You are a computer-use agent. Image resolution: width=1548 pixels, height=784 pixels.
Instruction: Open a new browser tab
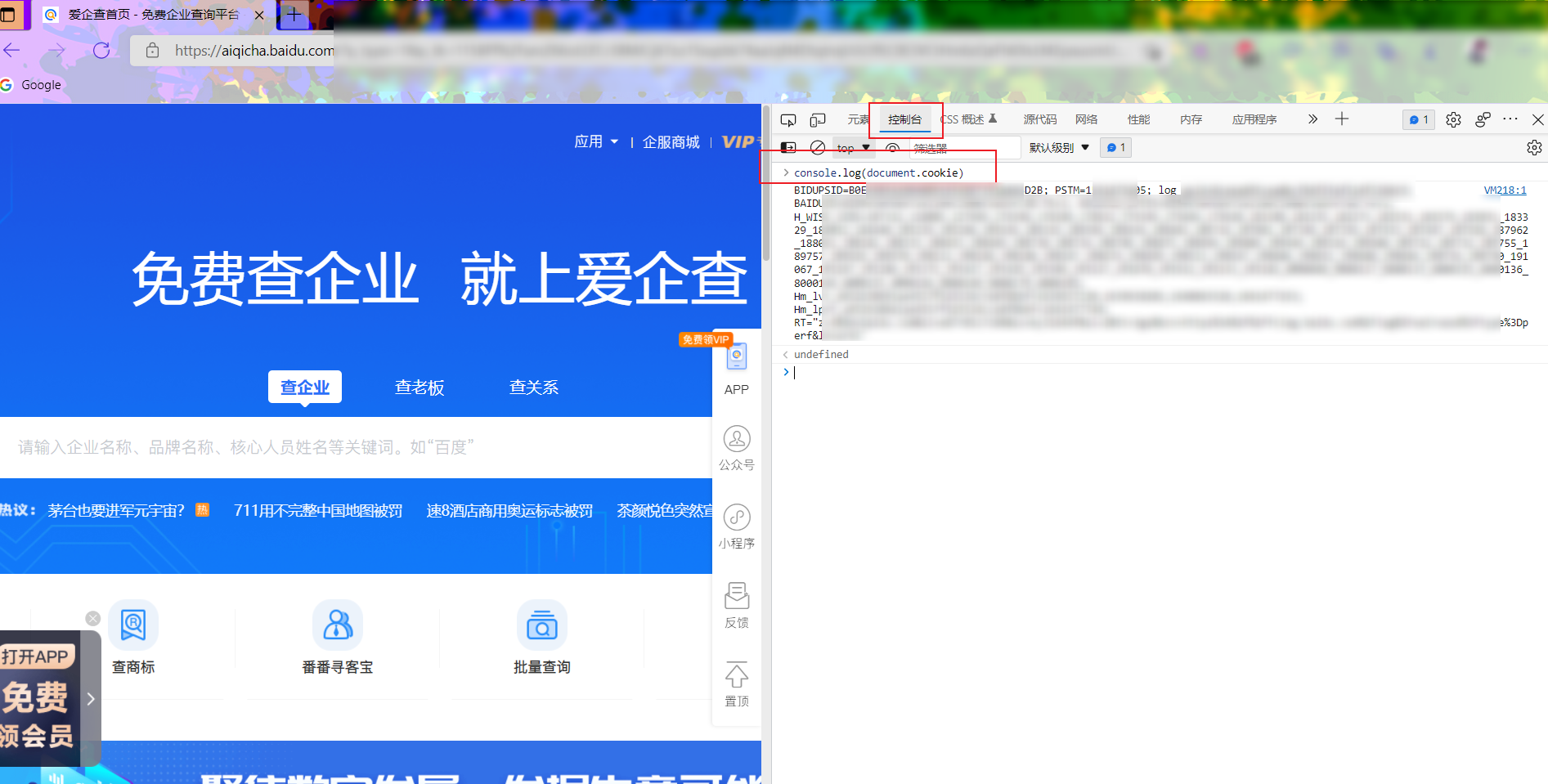(294, 15)
